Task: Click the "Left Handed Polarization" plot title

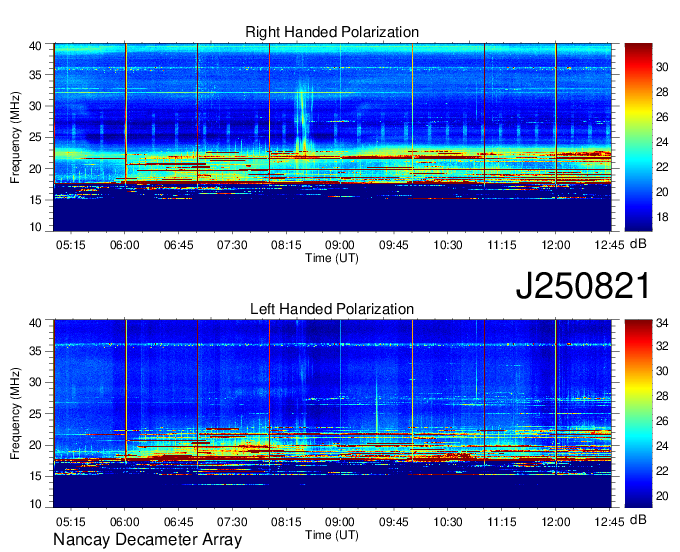Action: click(x=332, y=309)
